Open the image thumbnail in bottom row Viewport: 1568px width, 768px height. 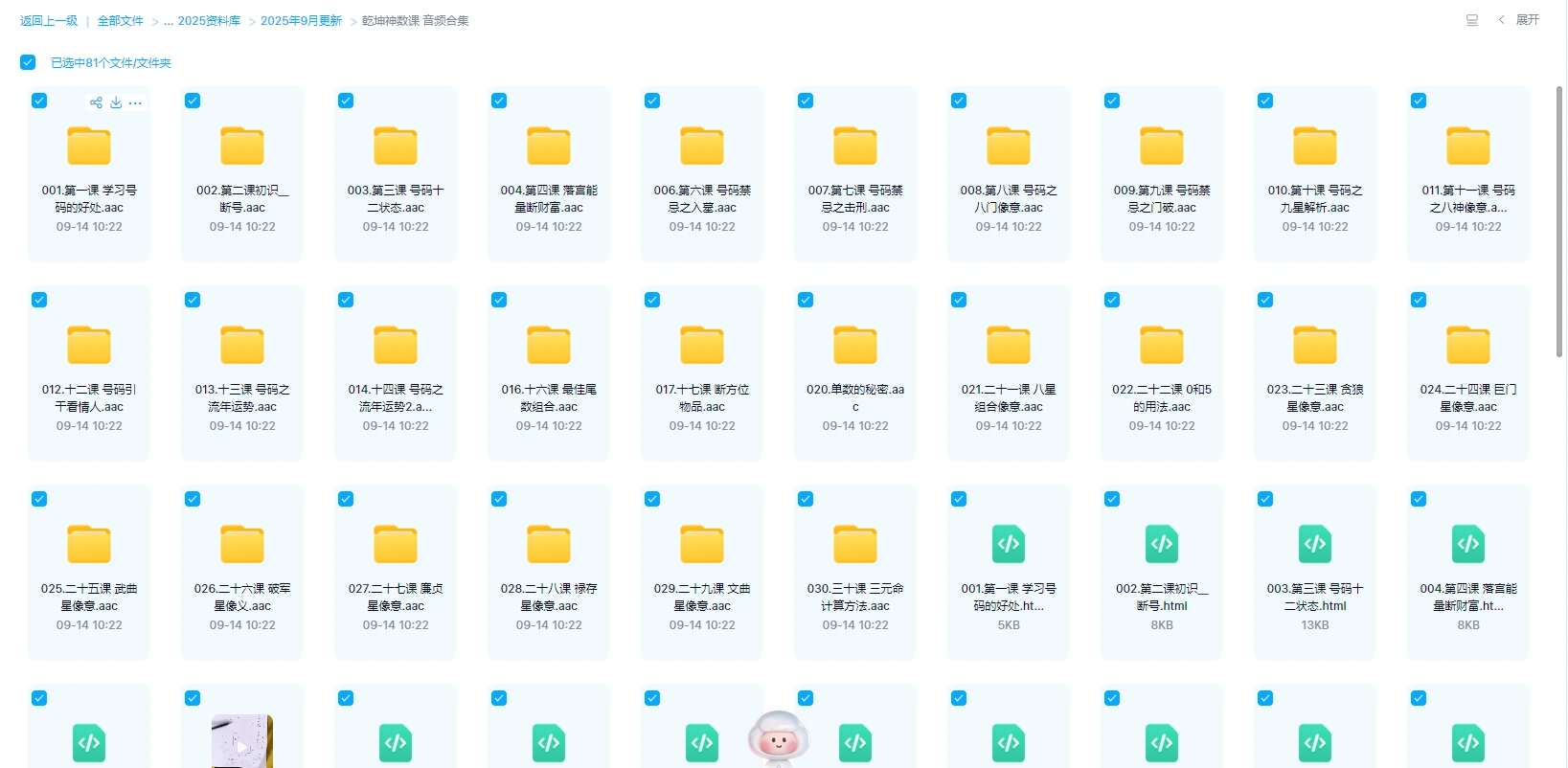pos(242,741)
